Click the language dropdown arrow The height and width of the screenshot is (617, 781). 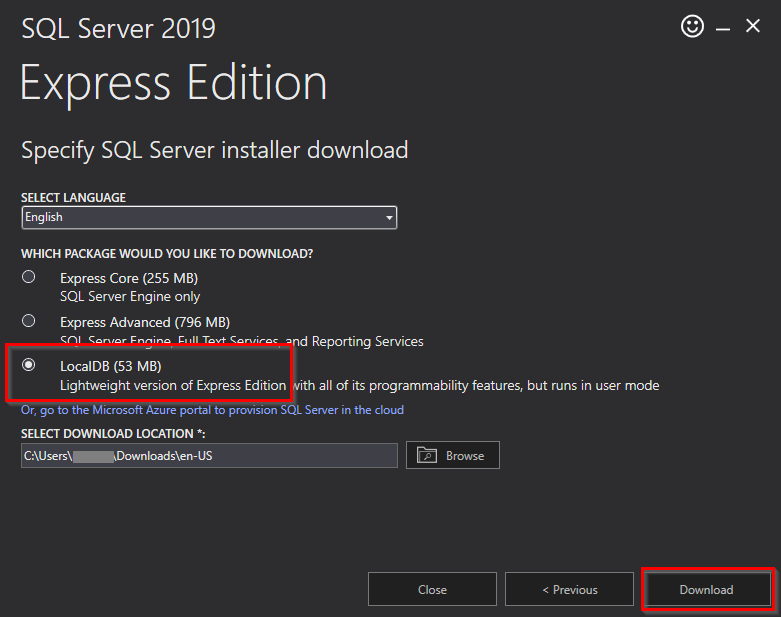coord(389,217)
